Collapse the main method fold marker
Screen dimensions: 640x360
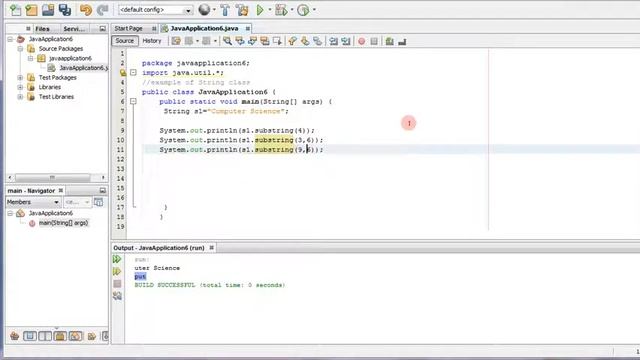[x=133, y=101]
